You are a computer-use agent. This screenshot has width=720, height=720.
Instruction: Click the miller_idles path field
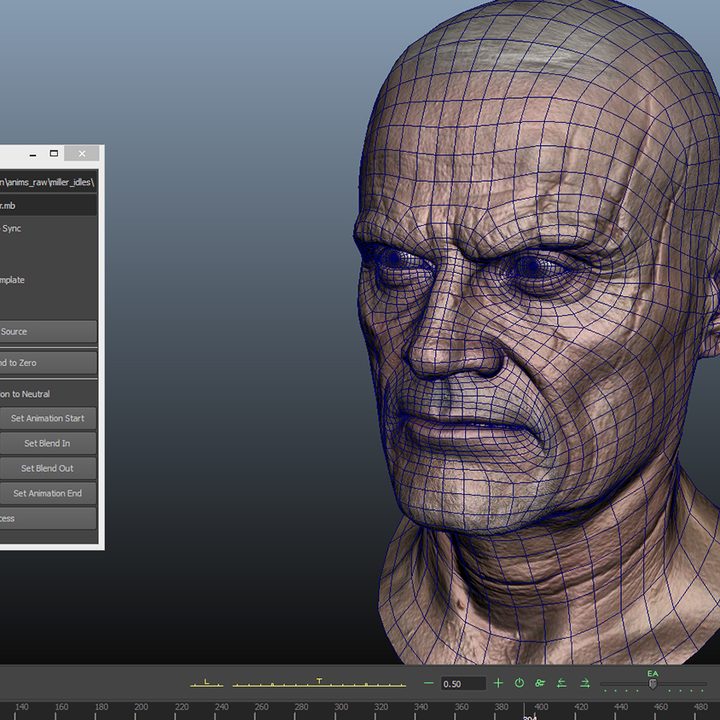coord(49,182)
